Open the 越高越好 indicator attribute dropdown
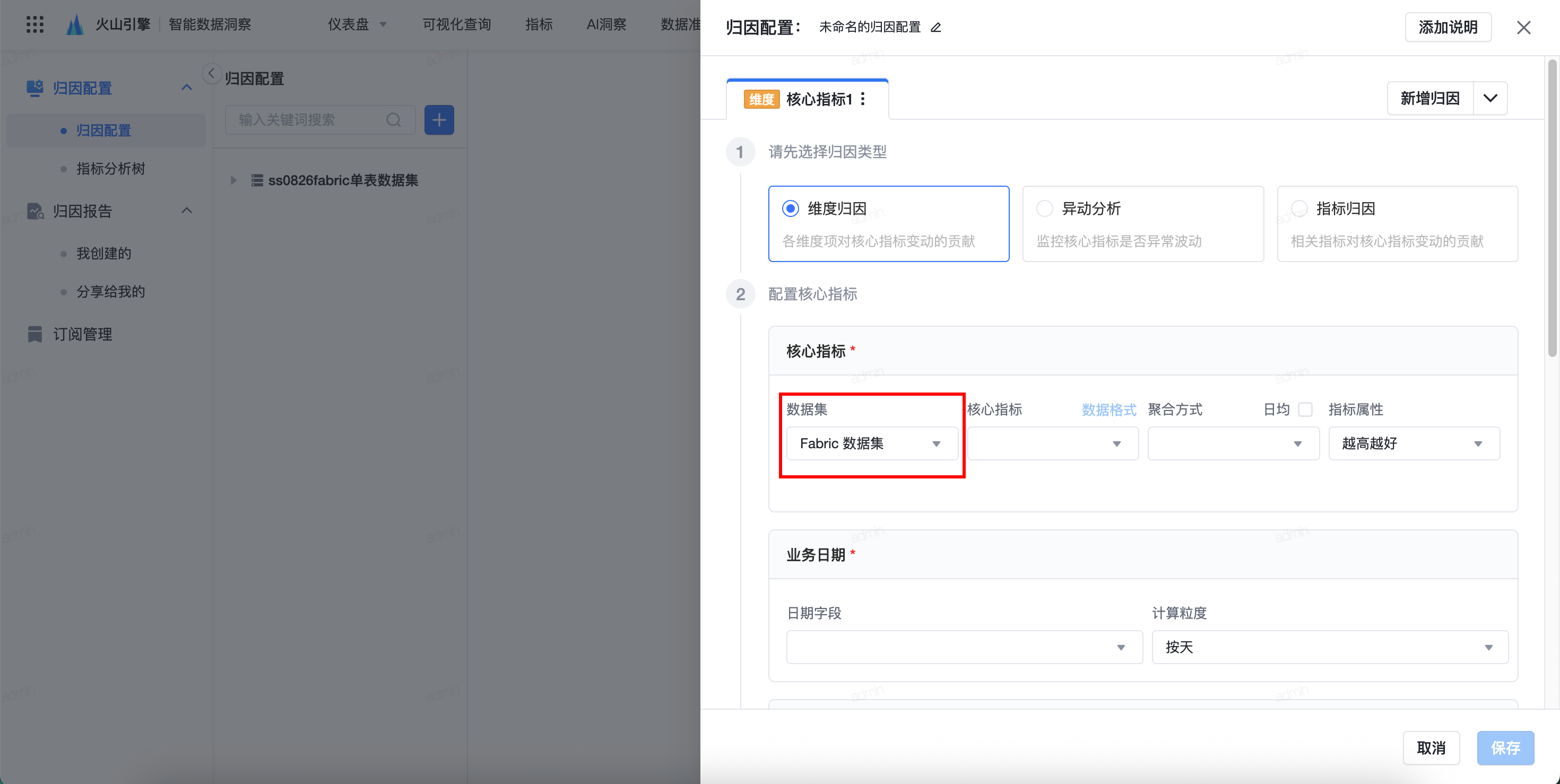Viewport: 1560px width, 784px height. (1414, 444)
